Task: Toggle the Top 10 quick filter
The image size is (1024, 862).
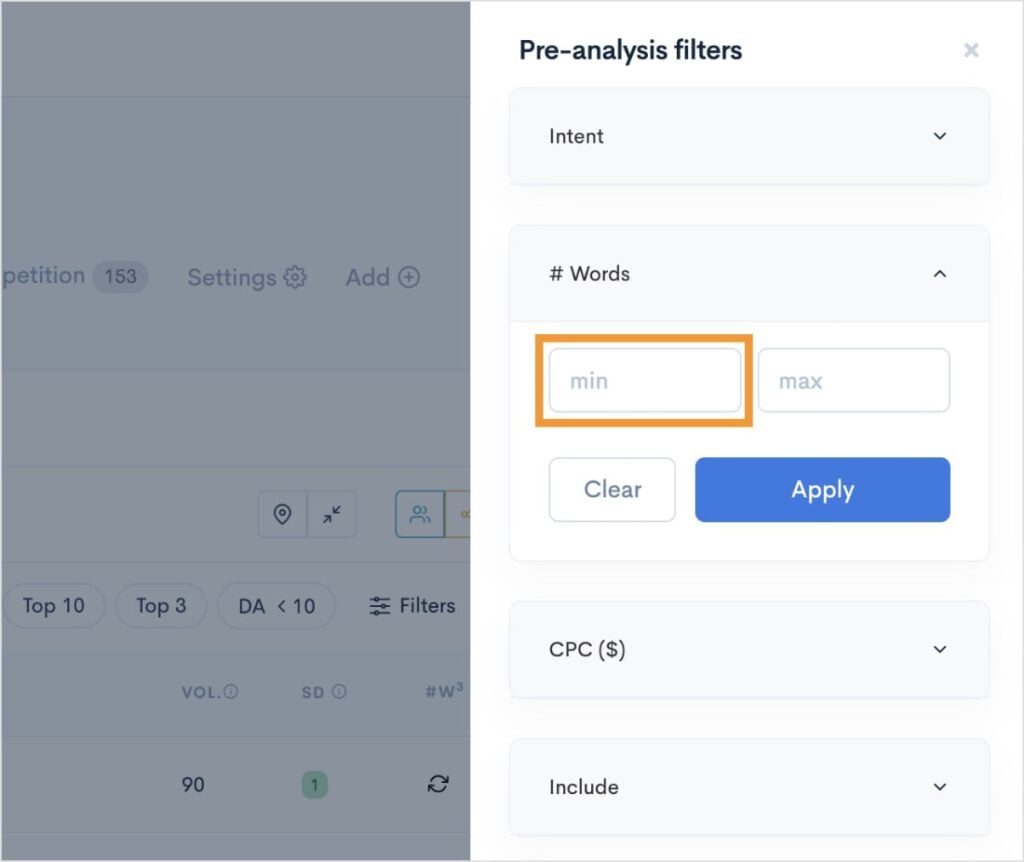Action: tap(54, 605)
